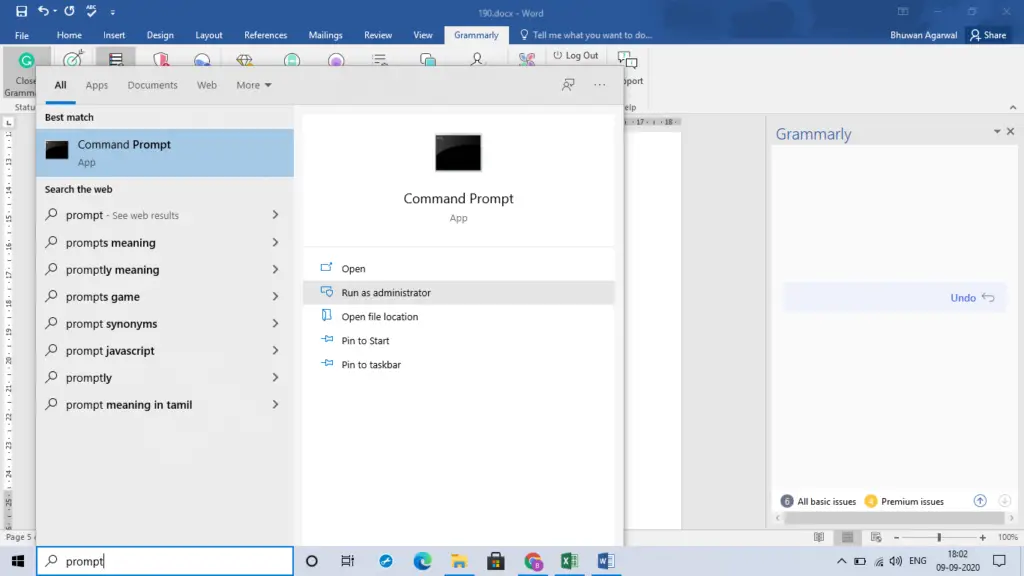Viewport: 1024px width, 576px height.
Task: Filter search results by Documents
Action: tap(152, 85)
